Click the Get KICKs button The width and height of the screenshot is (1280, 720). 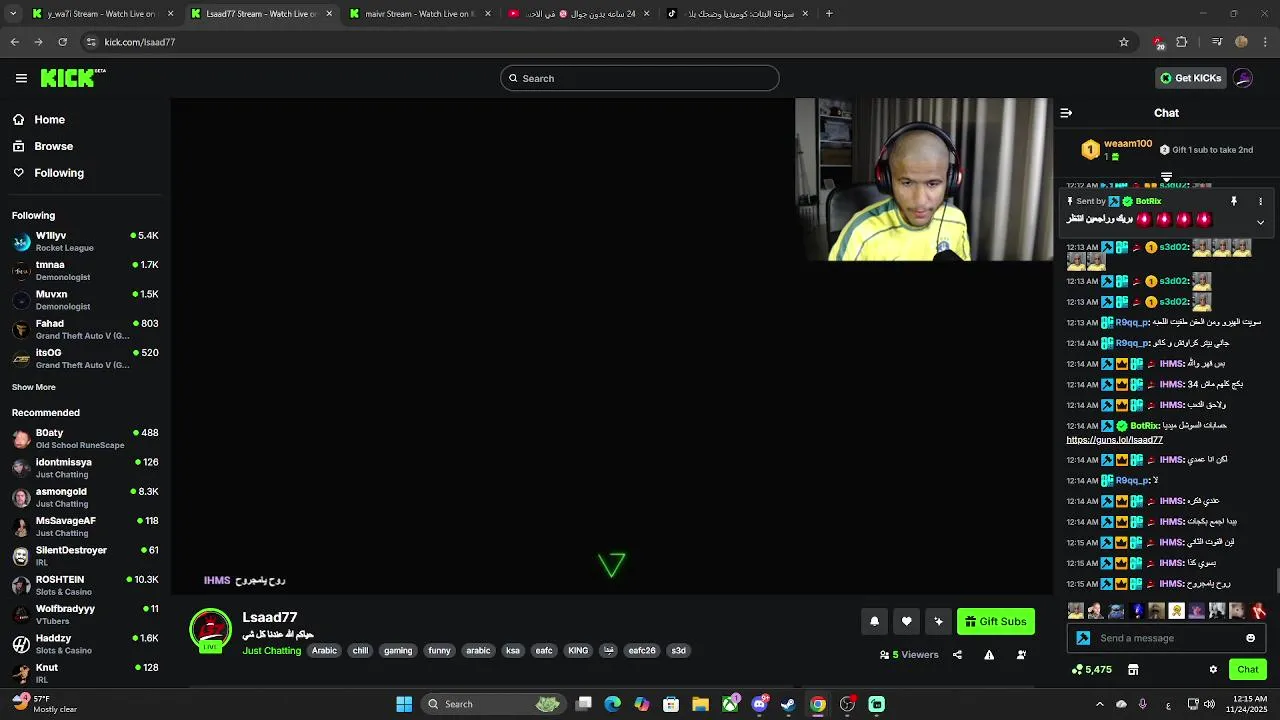[1190, 78]
